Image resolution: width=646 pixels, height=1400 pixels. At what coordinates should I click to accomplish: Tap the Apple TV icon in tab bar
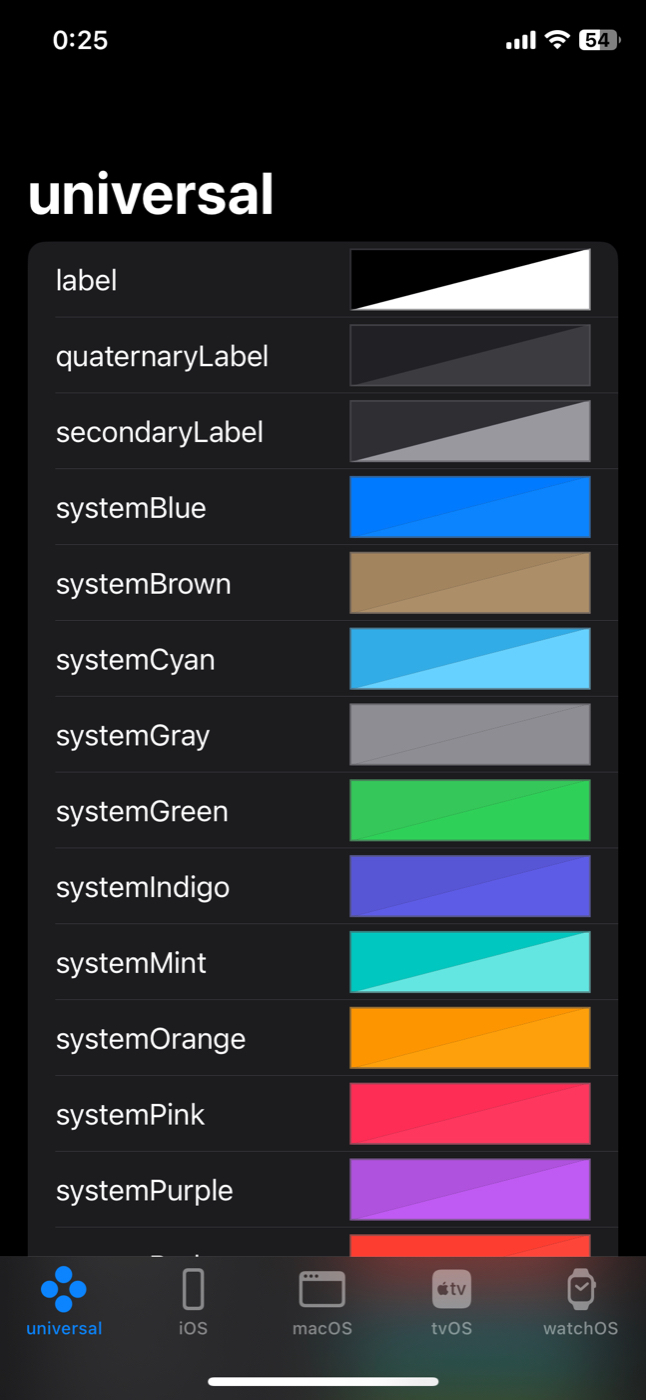tap(451, 1290)
